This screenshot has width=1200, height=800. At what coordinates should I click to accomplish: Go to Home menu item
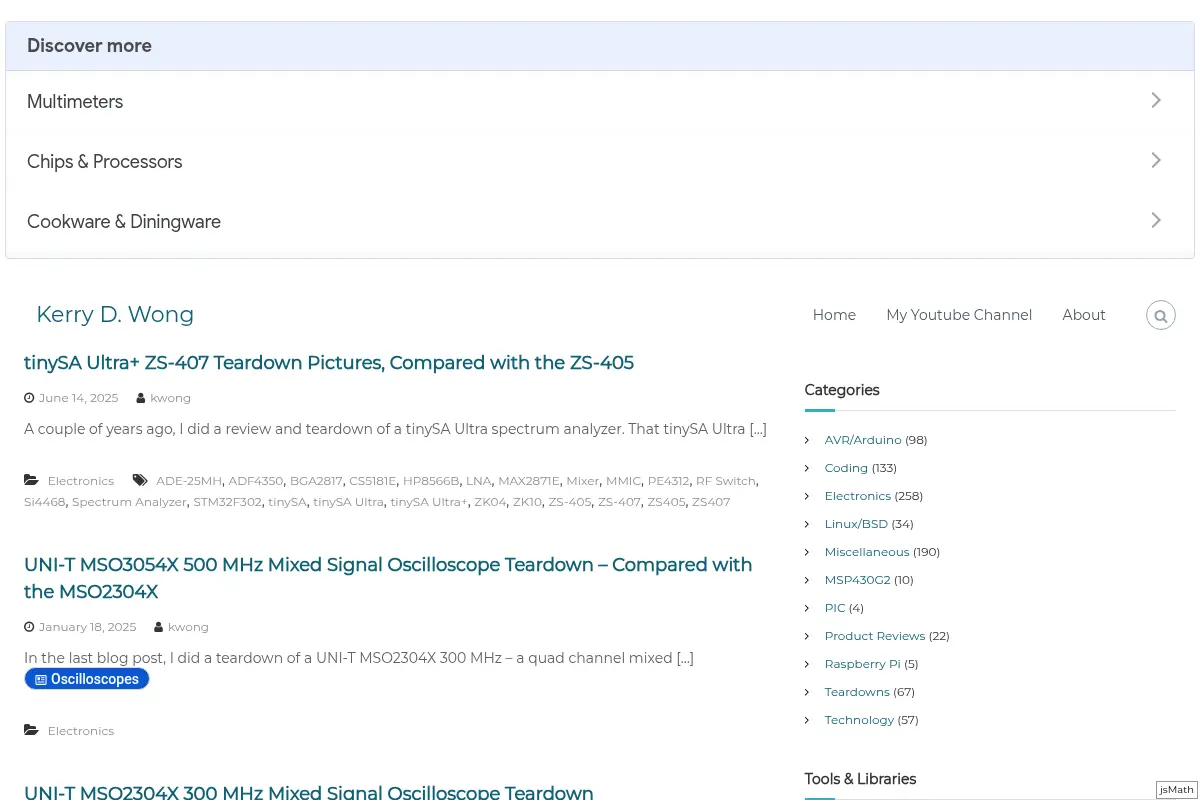(834, 315)
